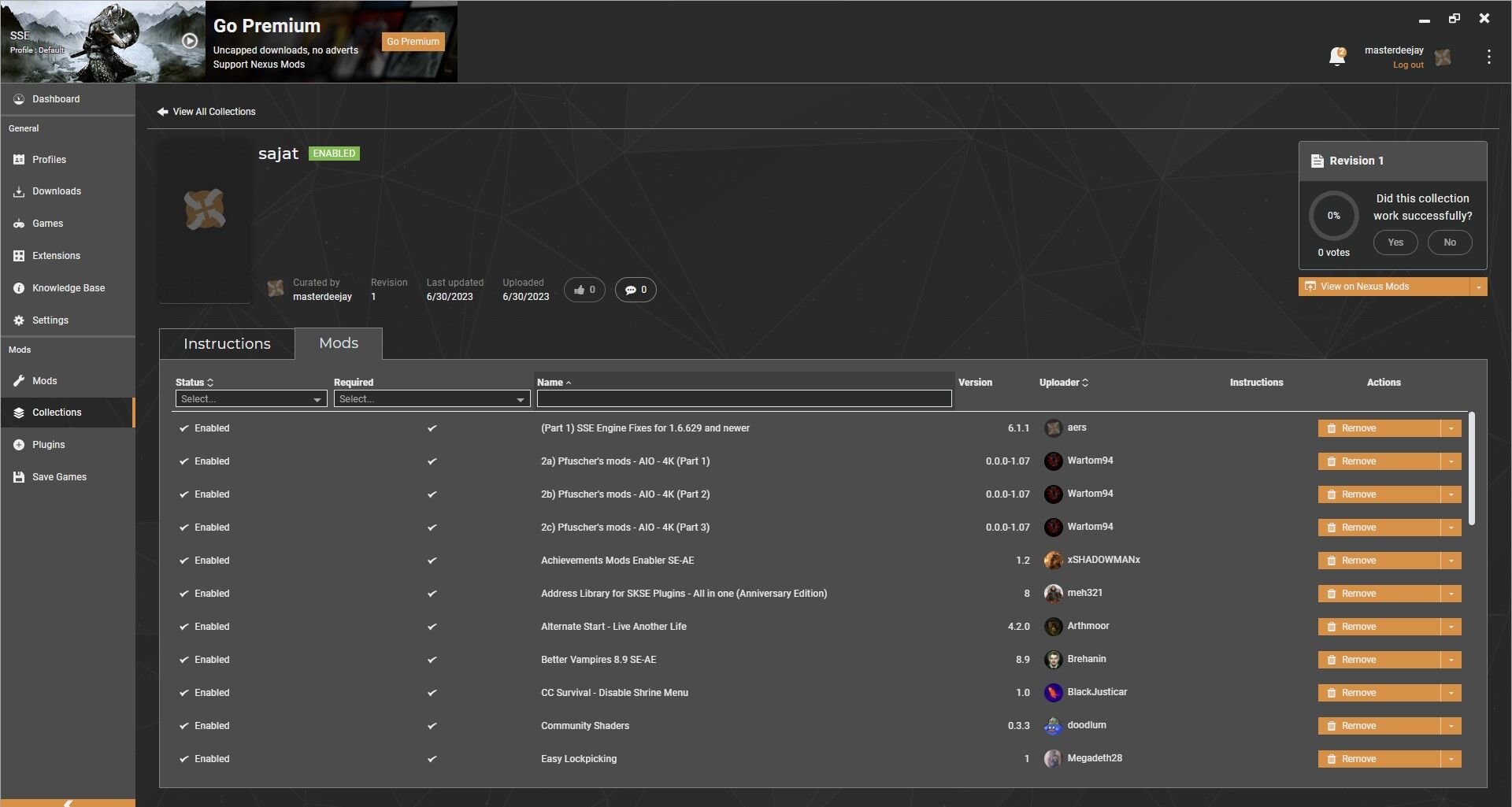Expand Remove dropdown arrow for Achievements Mods Enabler
Screen dimensions: 1512x807
pyautogui.click(x=1451, y=561)
